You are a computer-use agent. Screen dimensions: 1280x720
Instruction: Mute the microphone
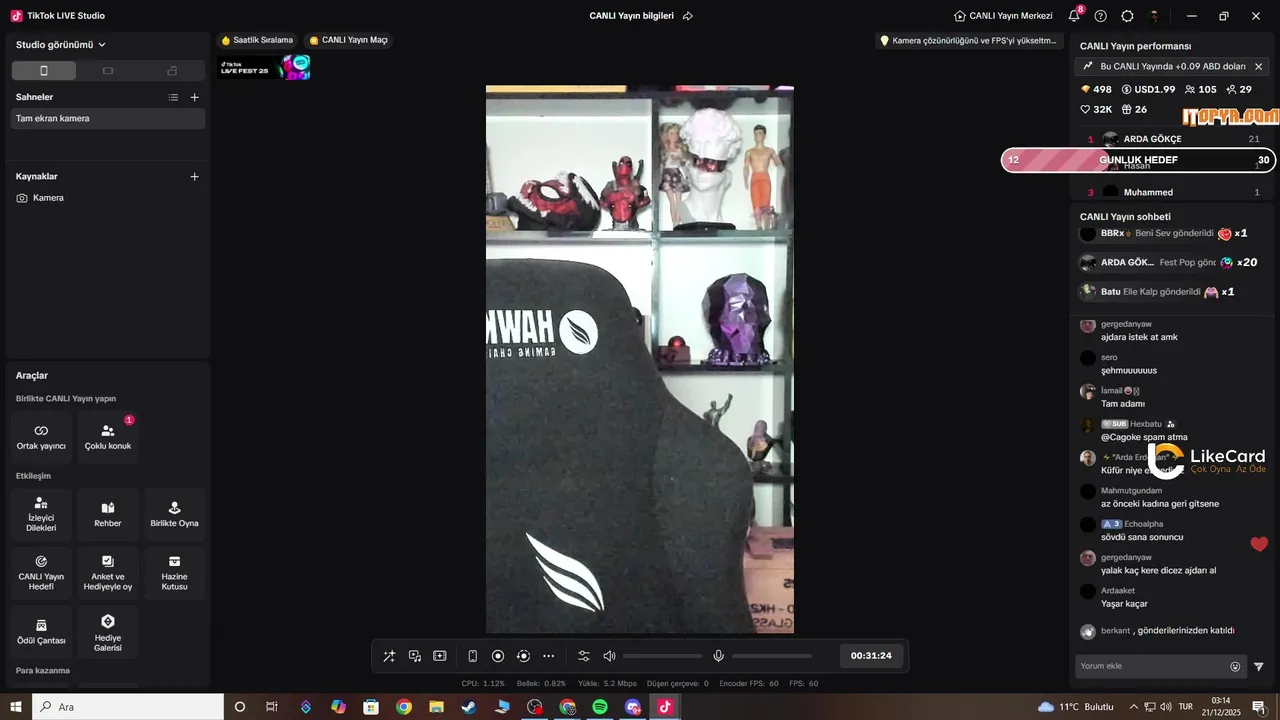tap(718, 656)
